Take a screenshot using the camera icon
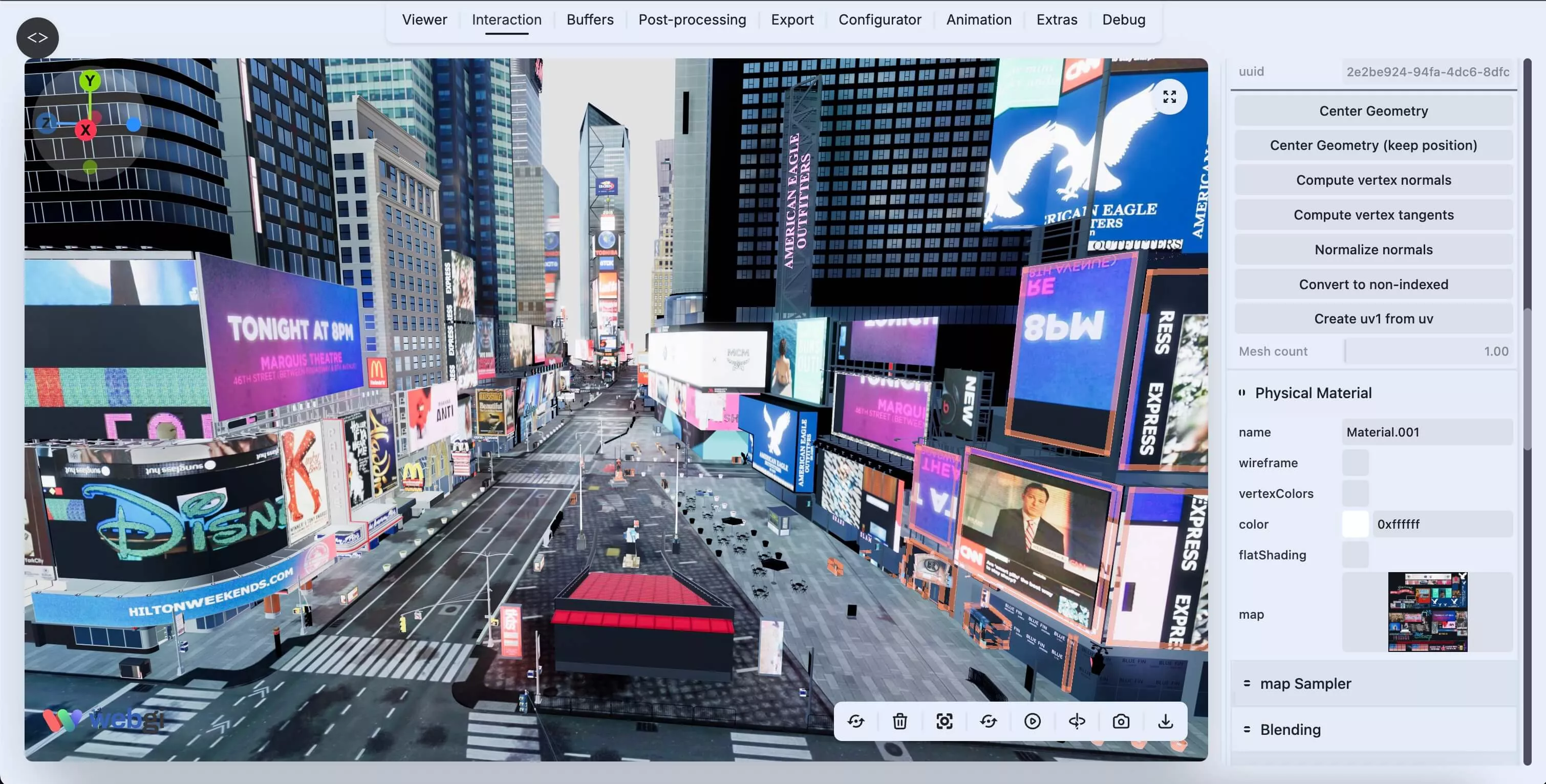Screen dimensions: 1546x784 [1121, 721]
